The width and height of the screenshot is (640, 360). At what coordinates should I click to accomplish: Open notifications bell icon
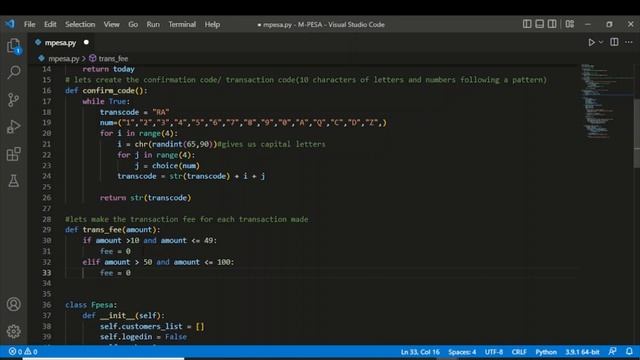tap(629, 351)
